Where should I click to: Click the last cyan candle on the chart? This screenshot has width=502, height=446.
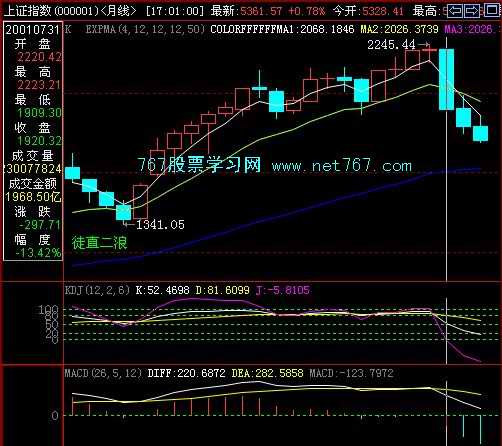480,133
